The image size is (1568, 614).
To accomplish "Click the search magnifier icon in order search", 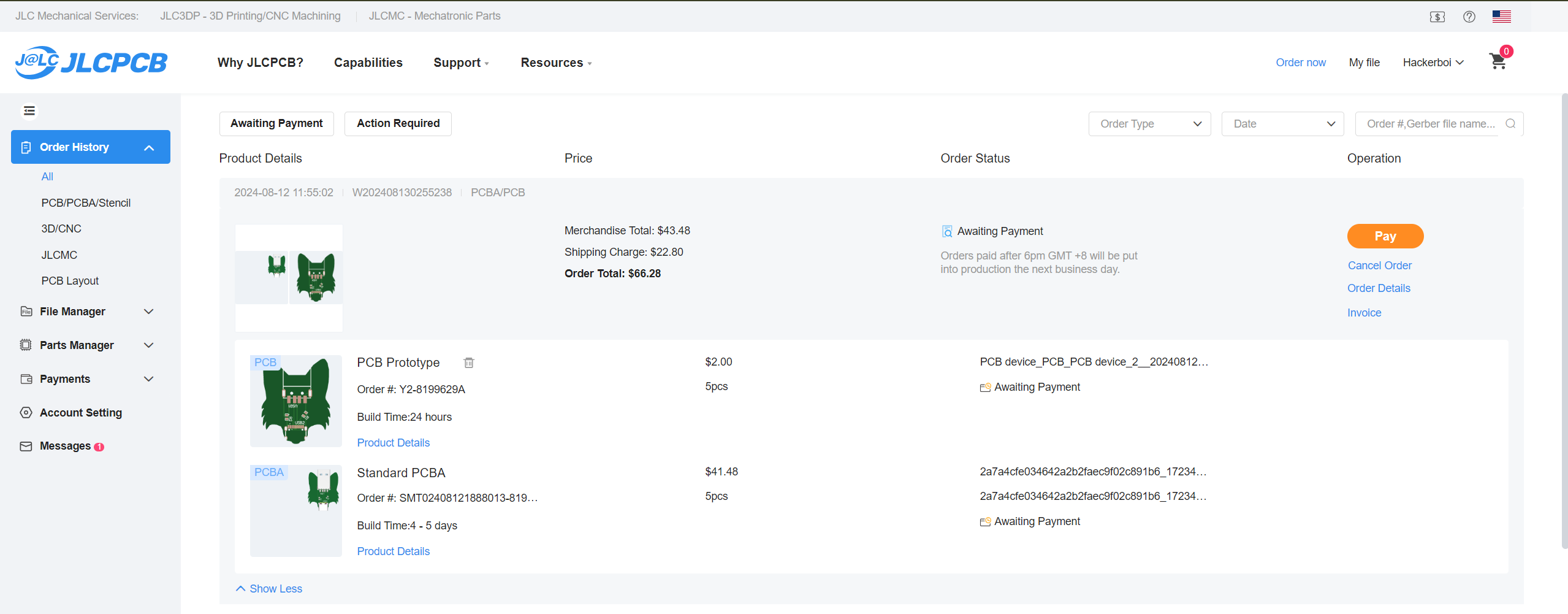I will 1510,124.
